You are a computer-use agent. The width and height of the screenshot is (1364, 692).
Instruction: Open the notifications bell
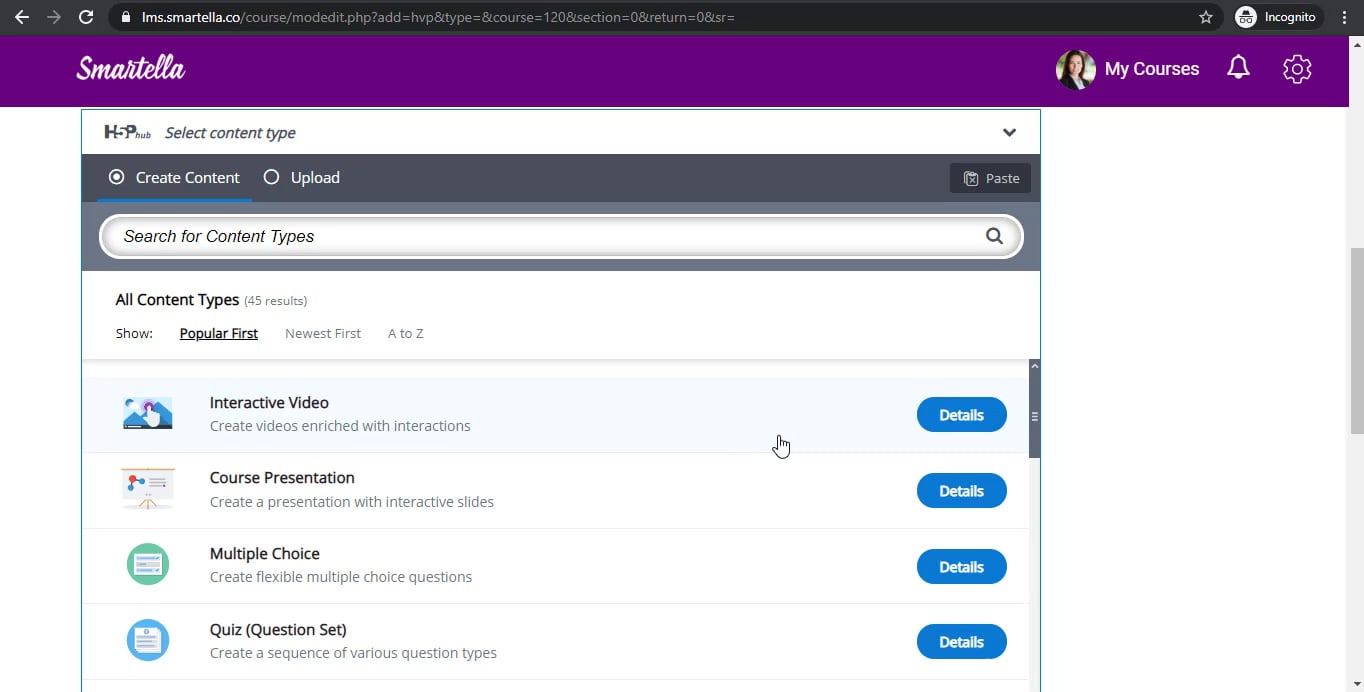click(x=1238, y=68)
